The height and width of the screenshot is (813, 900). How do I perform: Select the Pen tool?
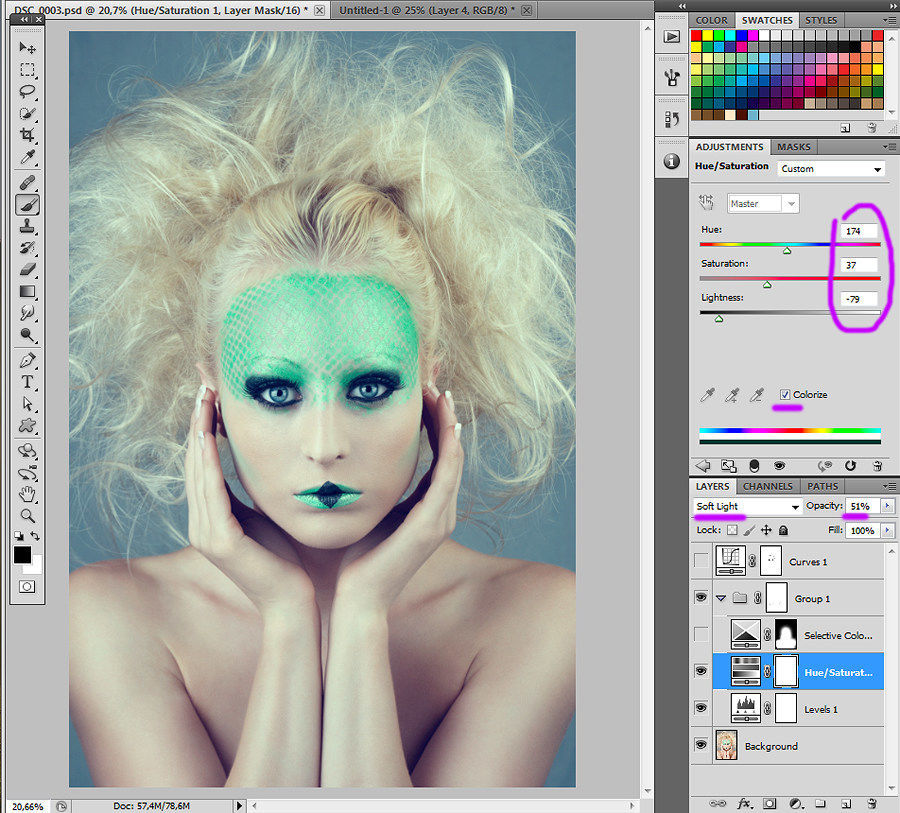coord(27,361)
